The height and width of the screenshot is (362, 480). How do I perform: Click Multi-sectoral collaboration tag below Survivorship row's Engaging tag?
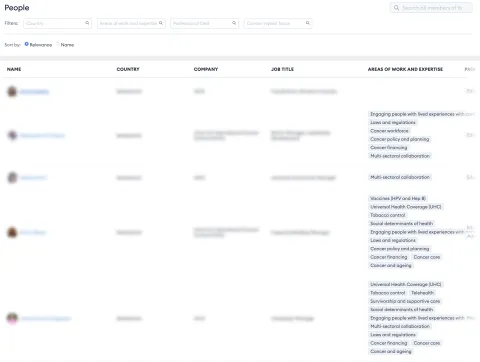click(x=400, y=326)
